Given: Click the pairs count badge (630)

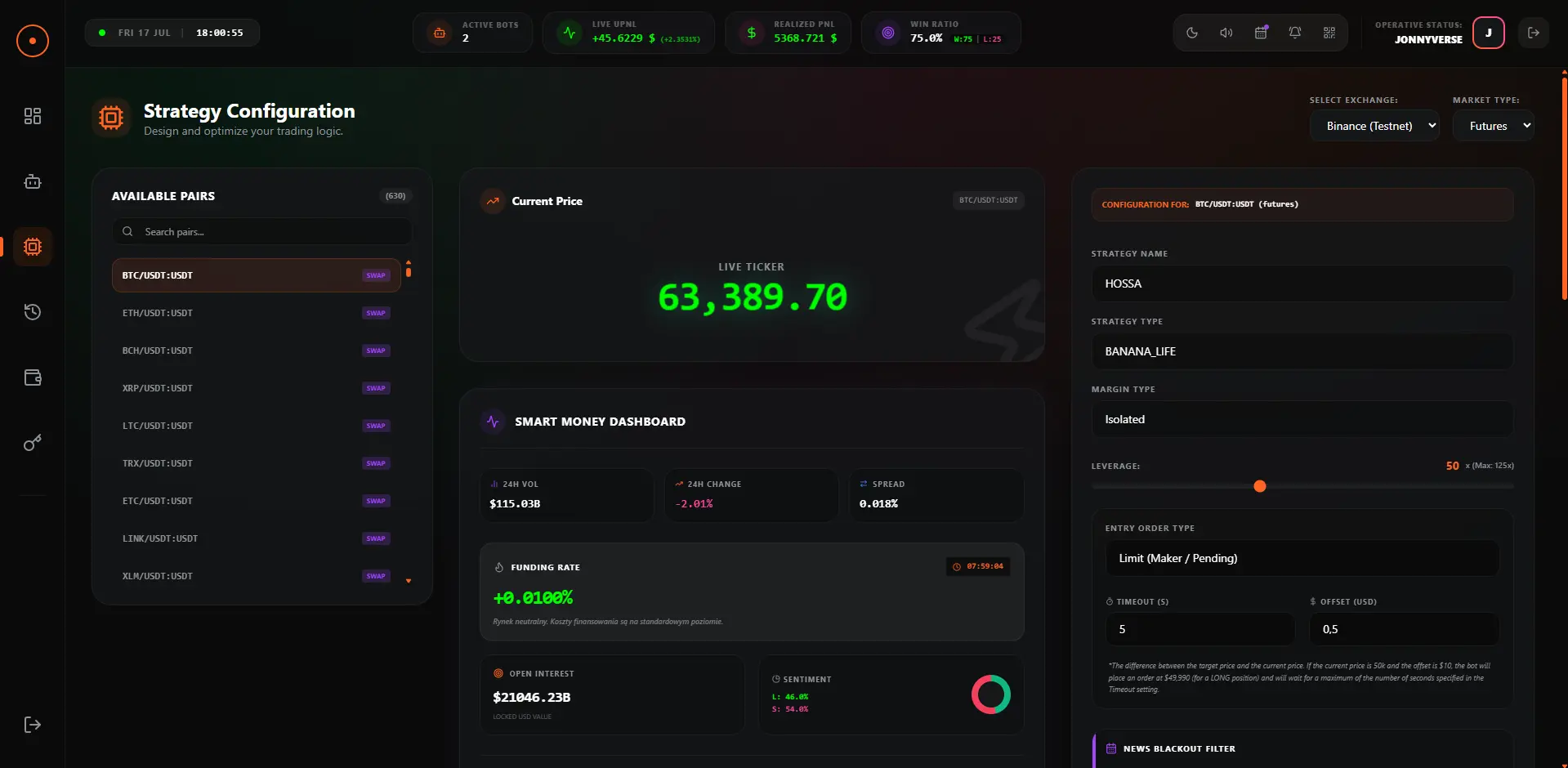Looking at the screenshot, I should point(395,196).
